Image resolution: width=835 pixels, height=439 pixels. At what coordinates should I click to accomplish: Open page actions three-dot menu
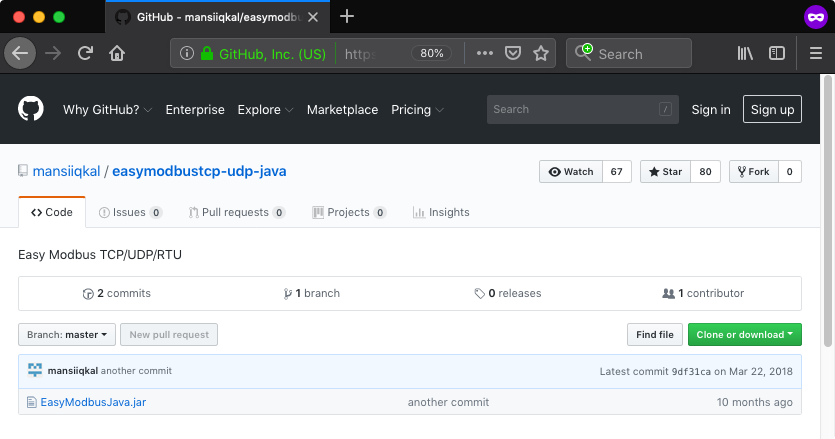485,53
